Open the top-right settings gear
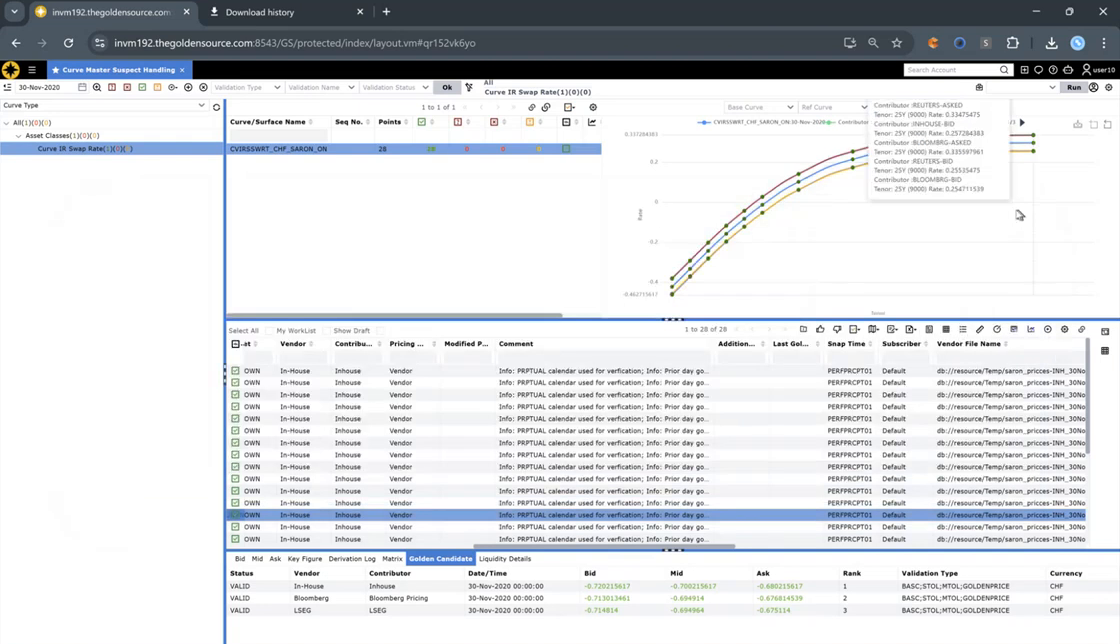Image resolution: width=1120 pixels, height=644 pixels. [1109, 87]
